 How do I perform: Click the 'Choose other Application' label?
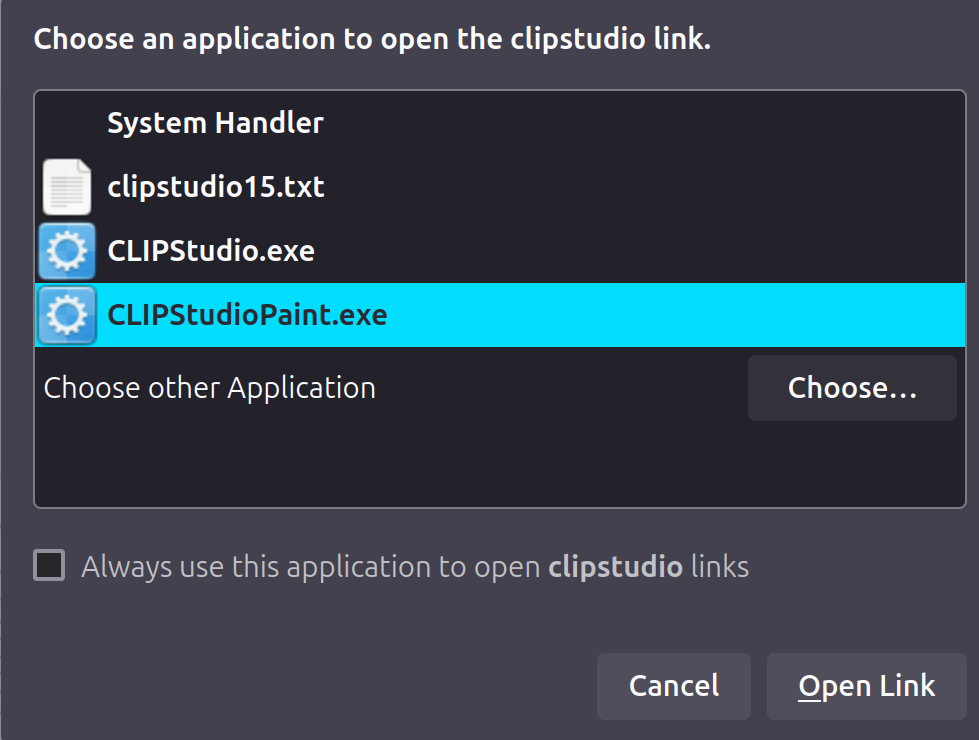[x=210, y=388]
